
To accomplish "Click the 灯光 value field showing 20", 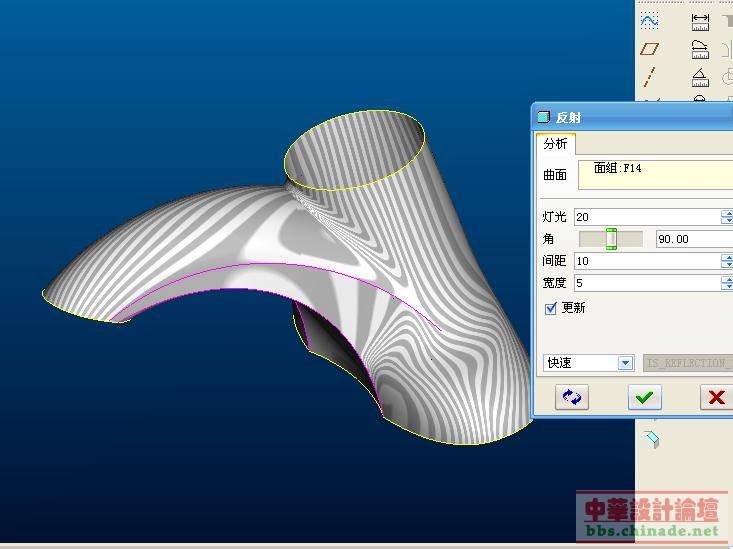I will click(x=647, y=217).
